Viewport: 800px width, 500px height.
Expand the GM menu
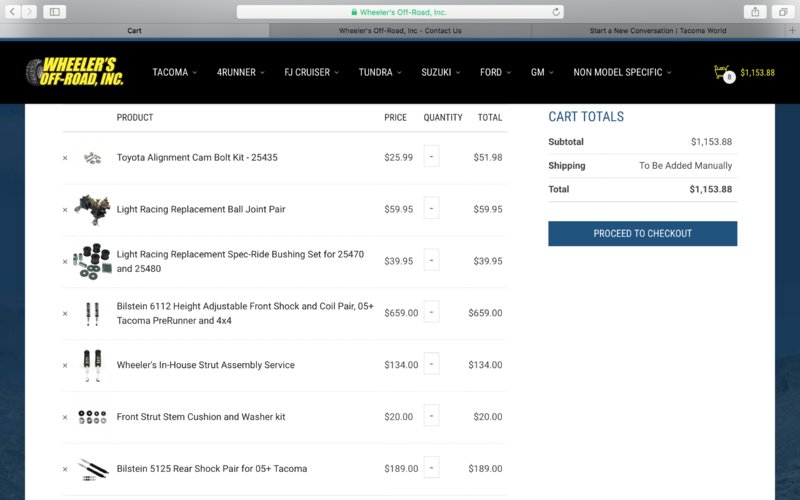pyautogui.click(x=542, y=72)
